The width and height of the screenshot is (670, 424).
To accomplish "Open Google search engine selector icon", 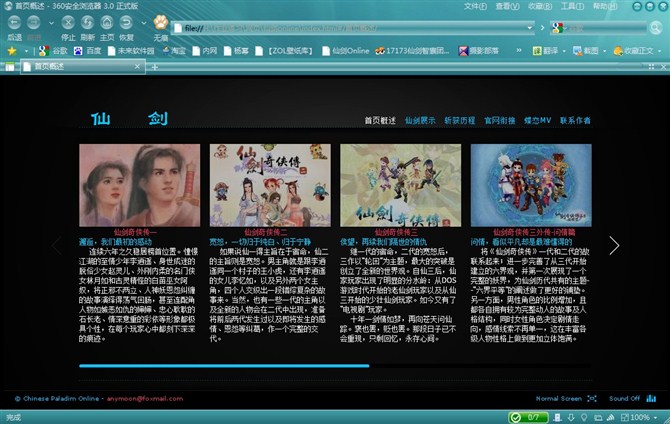I will point(557,28).
